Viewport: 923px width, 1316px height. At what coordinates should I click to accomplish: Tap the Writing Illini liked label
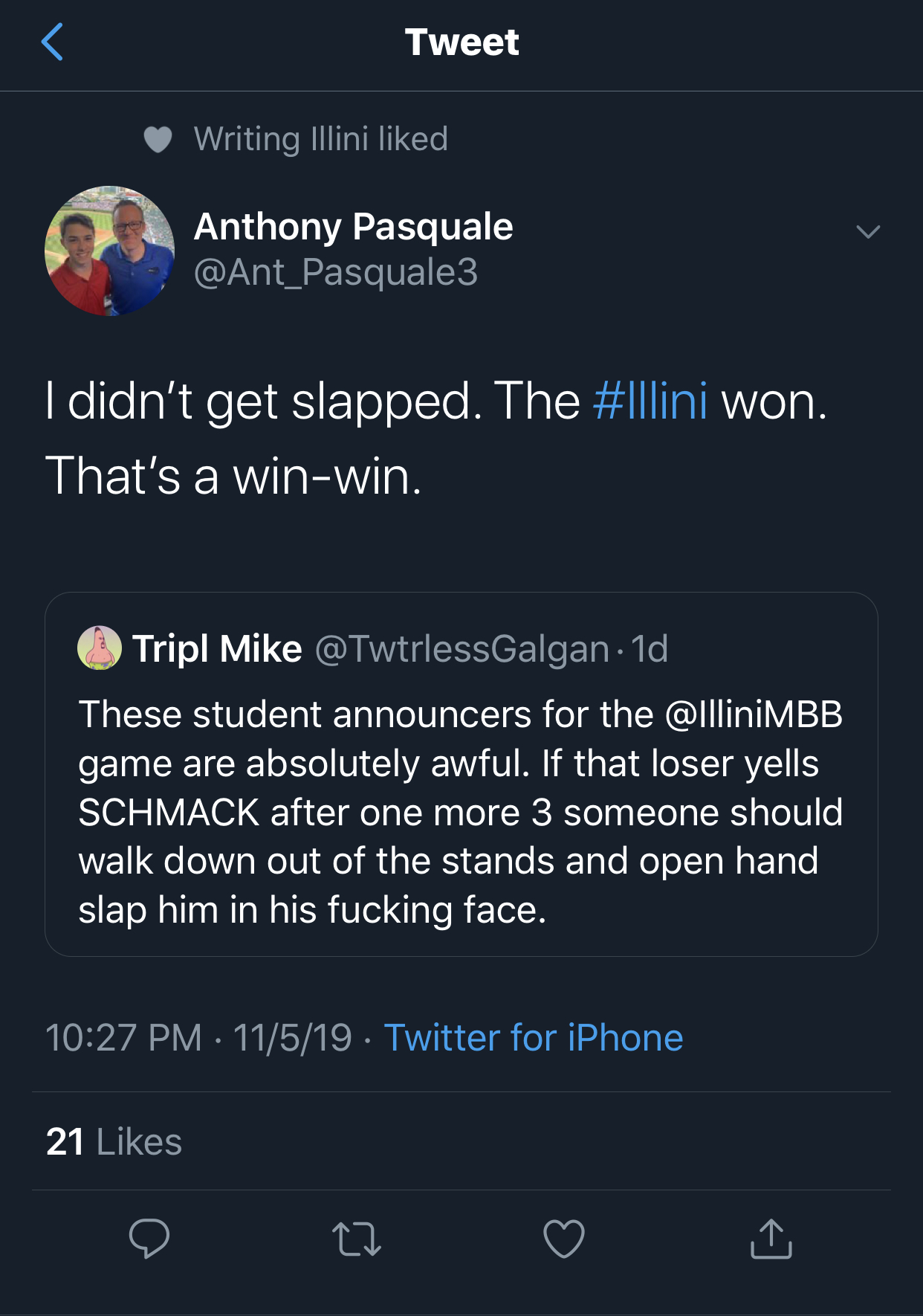pyautogui.click(x=321, y=139)
